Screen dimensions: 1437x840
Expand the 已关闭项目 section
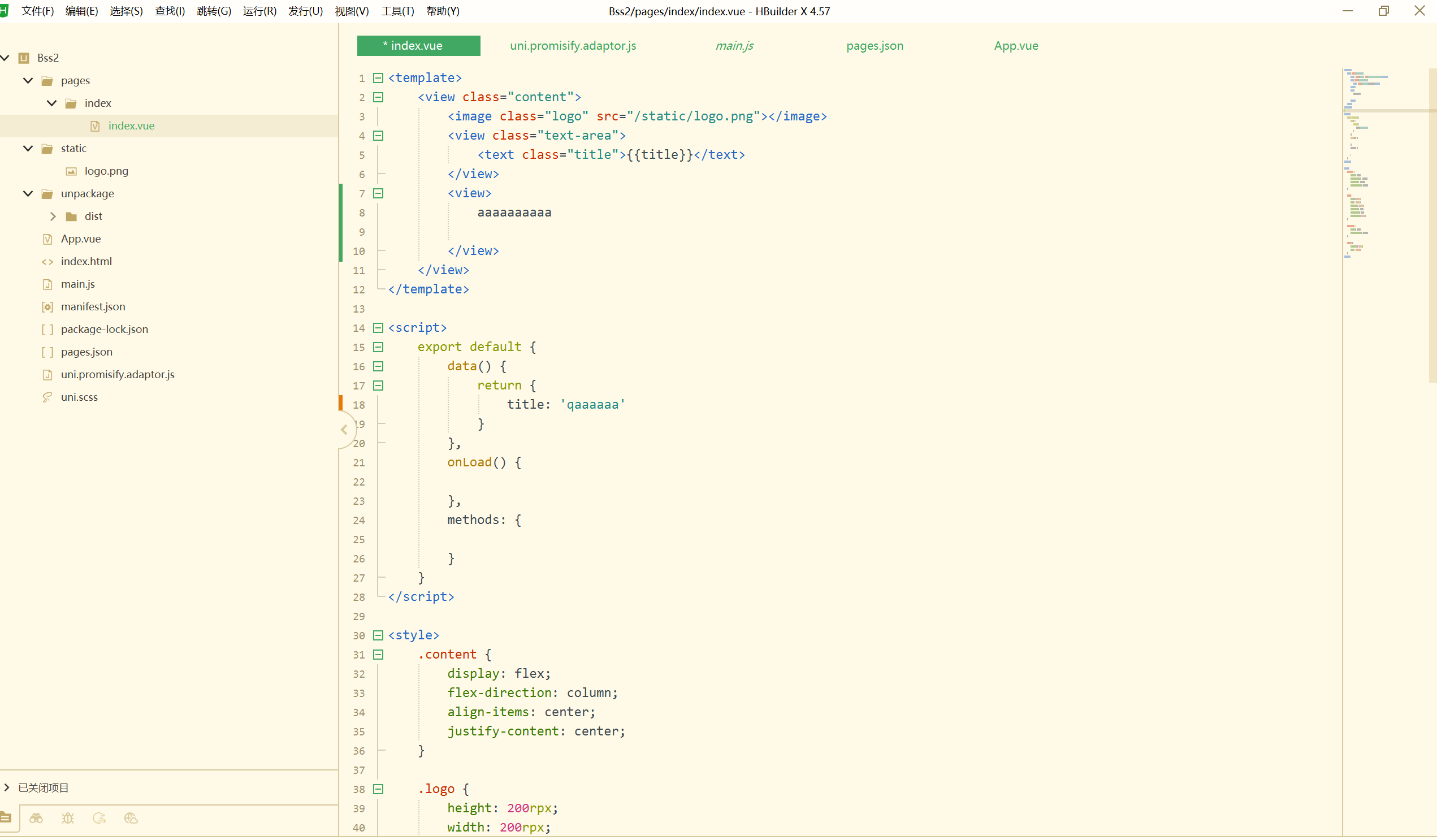[x=7, y=787]
